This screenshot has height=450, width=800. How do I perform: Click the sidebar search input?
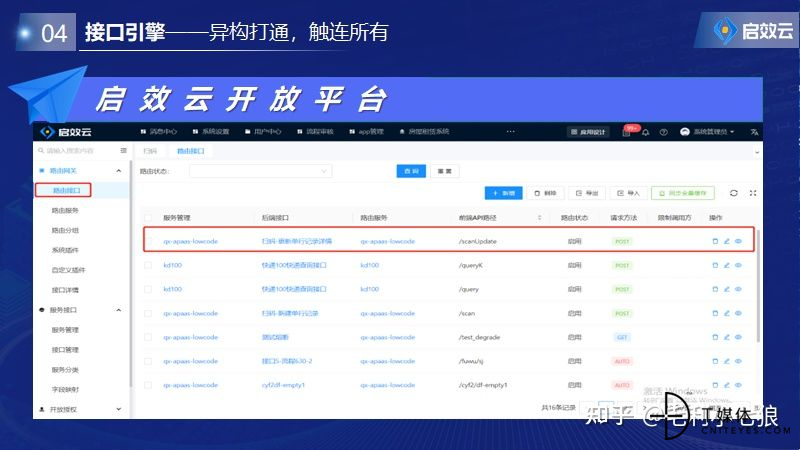77,151
